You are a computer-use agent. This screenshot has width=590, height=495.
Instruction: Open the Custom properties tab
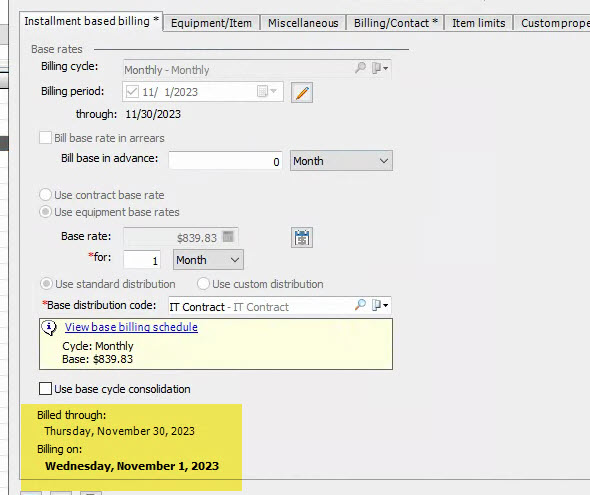click(x=552, y=23)
